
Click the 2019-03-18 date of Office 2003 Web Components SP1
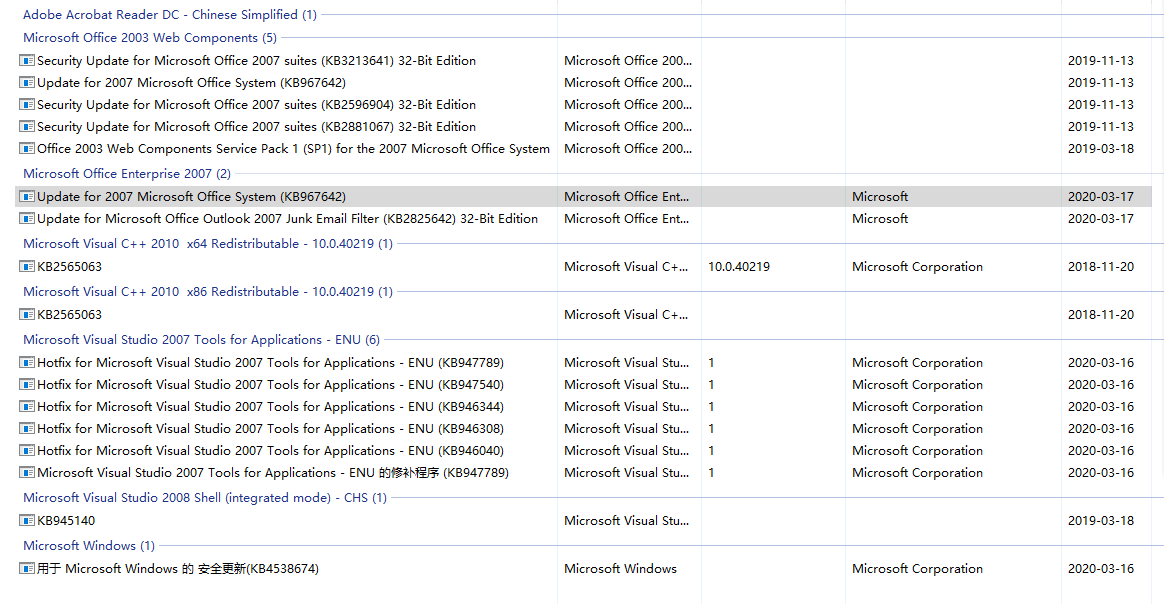click(1101, 148)
